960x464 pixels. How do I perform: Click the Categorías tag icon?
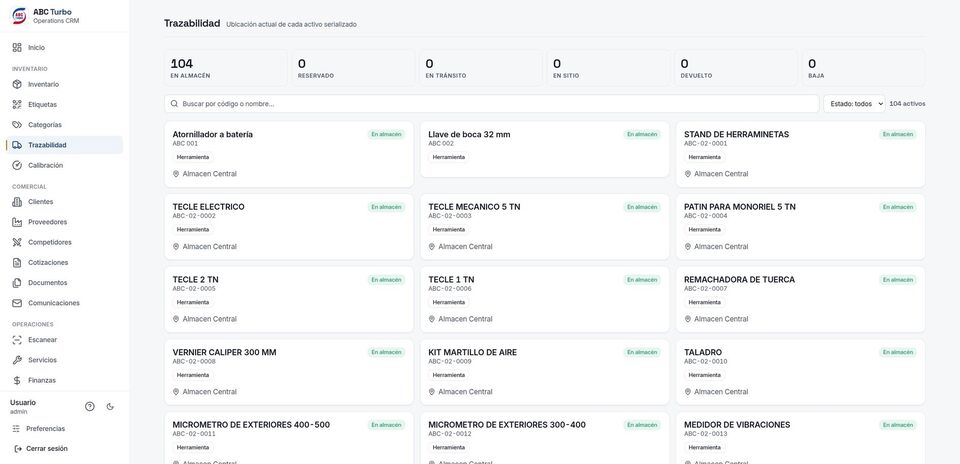[17, 125]
